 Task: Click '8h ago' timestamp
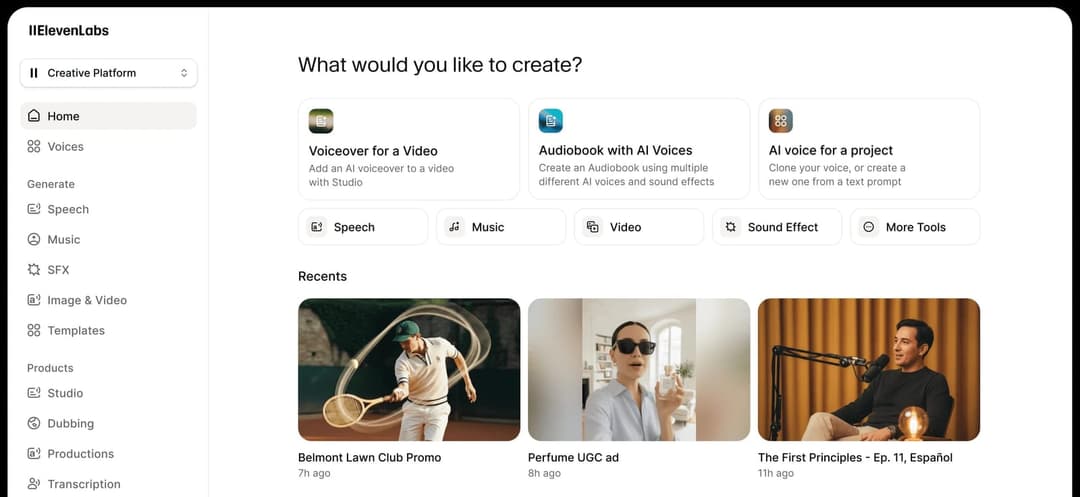(544, 473)
